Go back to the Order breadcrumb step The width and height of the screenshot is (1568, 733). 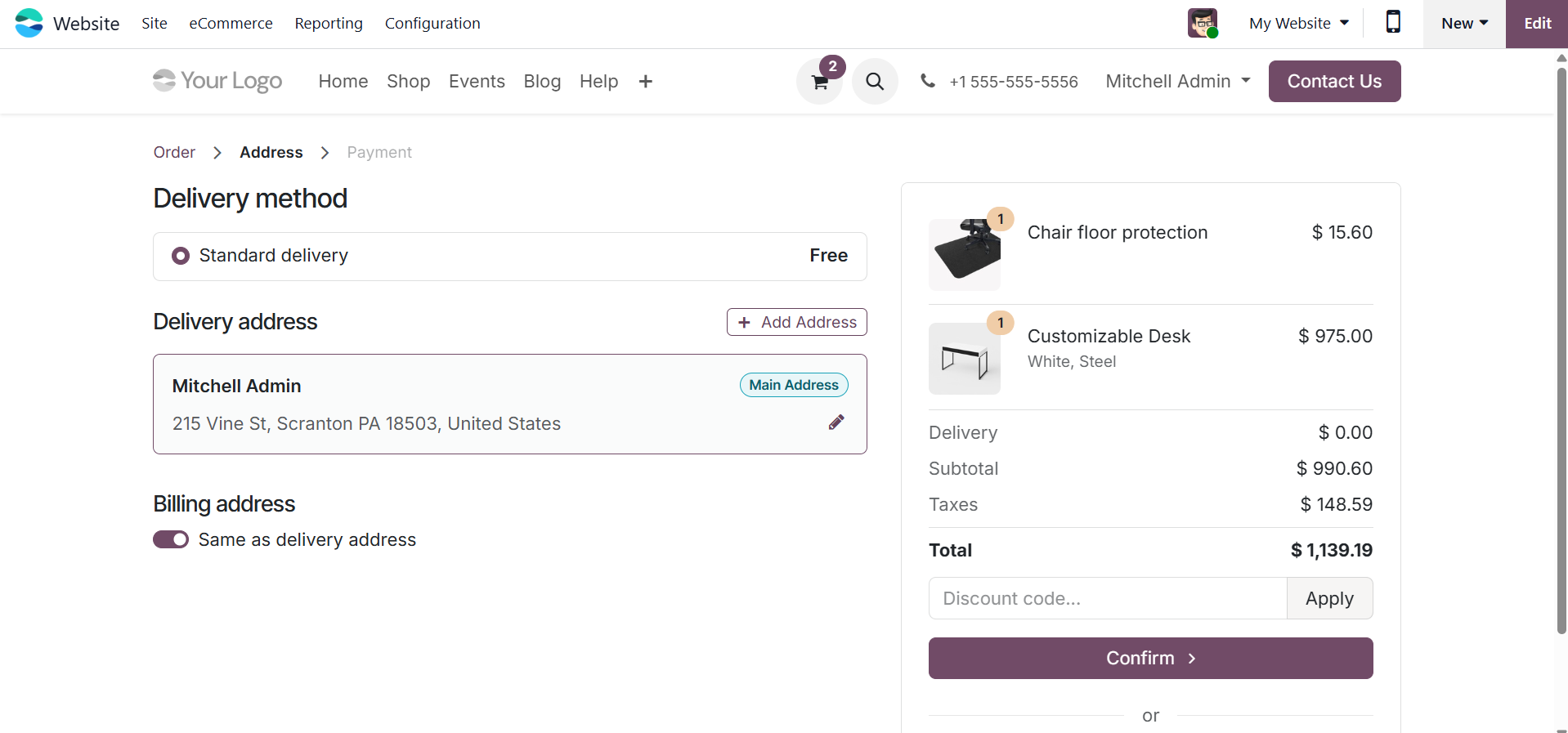(174, 153)
